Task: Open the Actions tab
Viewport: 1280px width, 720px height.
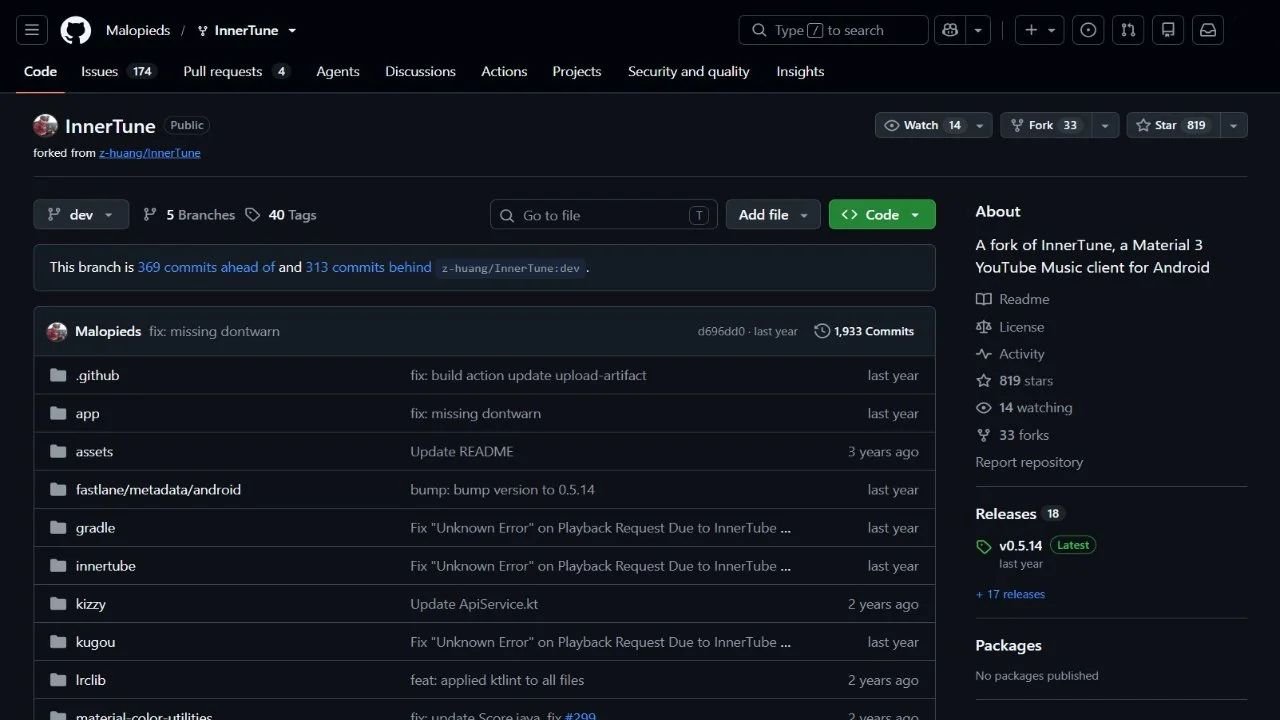Action: [504, 71]
